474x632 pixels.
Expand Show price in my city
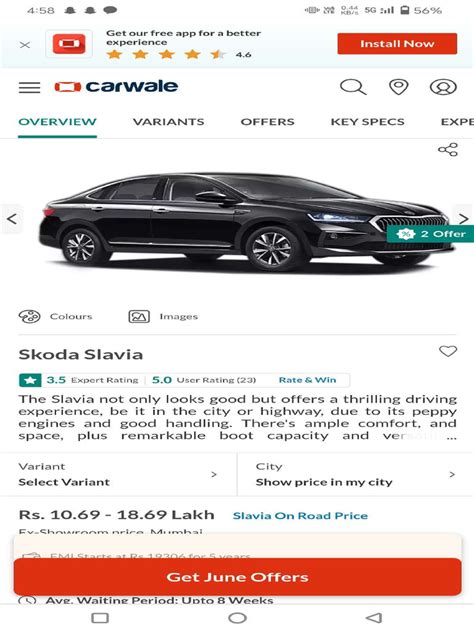coord(356,474)
